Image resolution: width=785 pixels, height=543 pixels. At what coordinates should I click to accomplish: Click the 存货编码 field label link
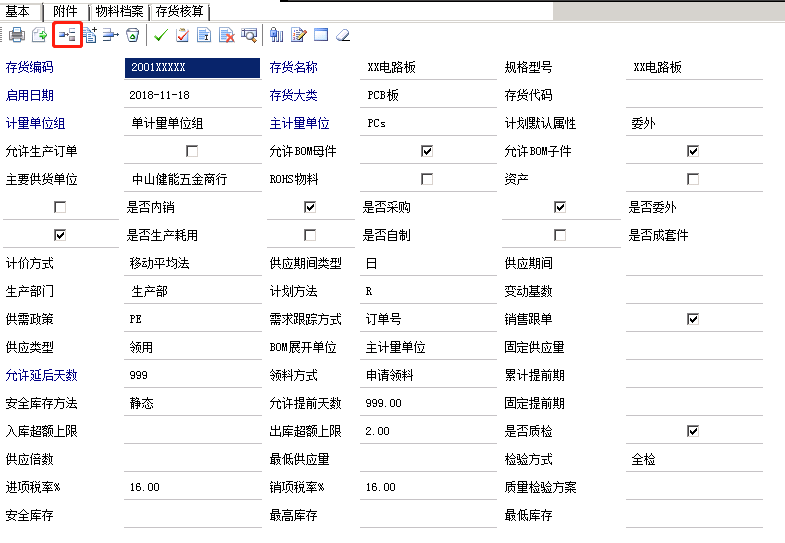(29, 67)
